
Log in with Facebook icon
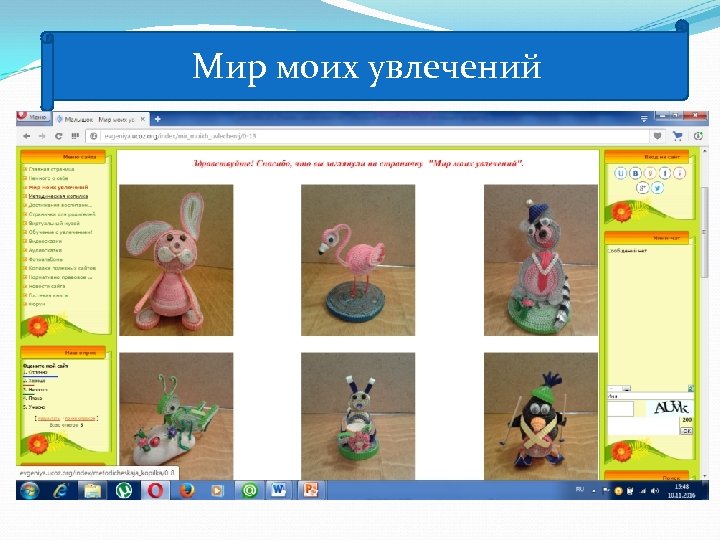[664, 173]
